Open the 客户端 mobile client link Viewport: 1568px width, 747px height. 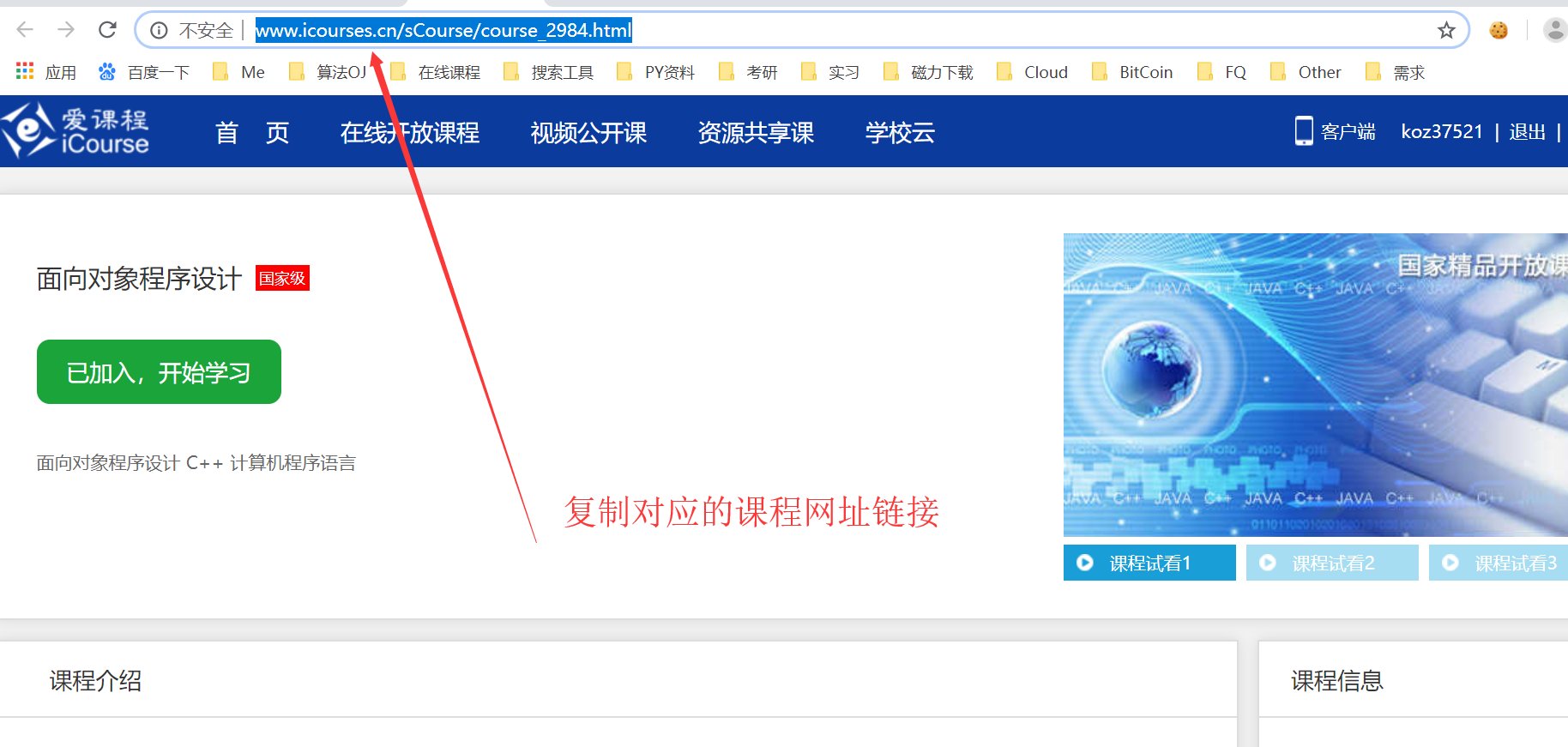coord(1335,131)
